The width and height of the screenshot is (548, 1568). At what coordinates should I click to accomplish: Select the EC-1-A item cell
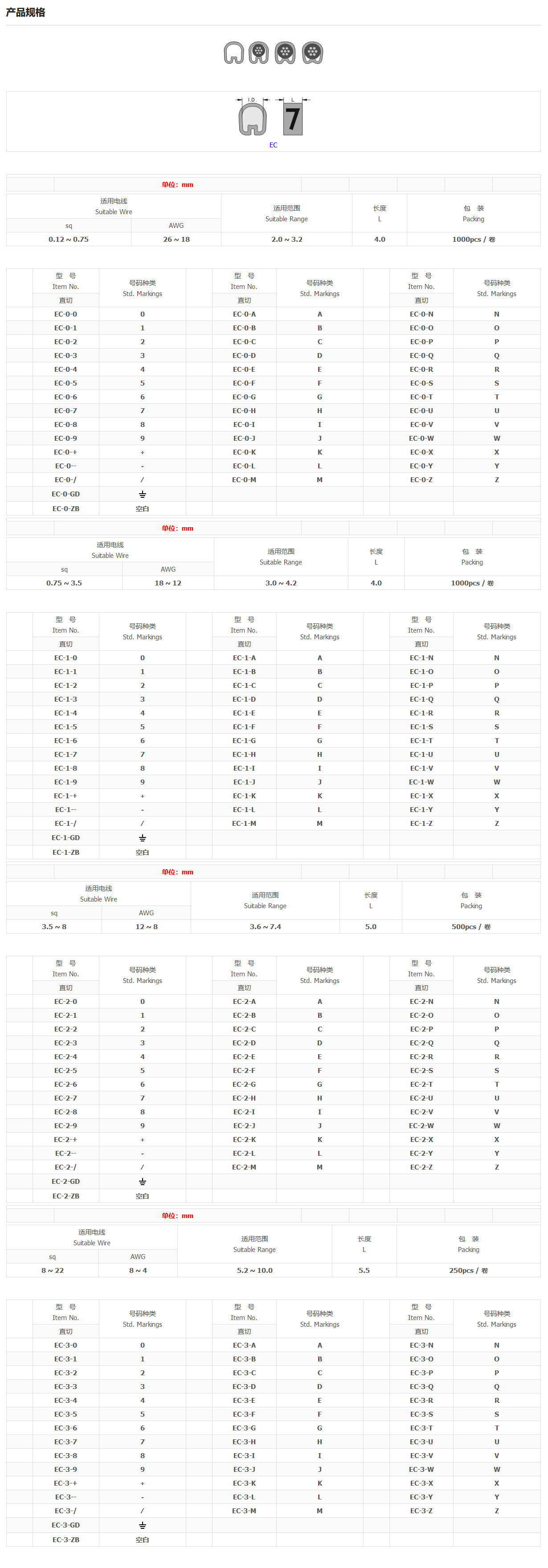click(x=244, y=658)
